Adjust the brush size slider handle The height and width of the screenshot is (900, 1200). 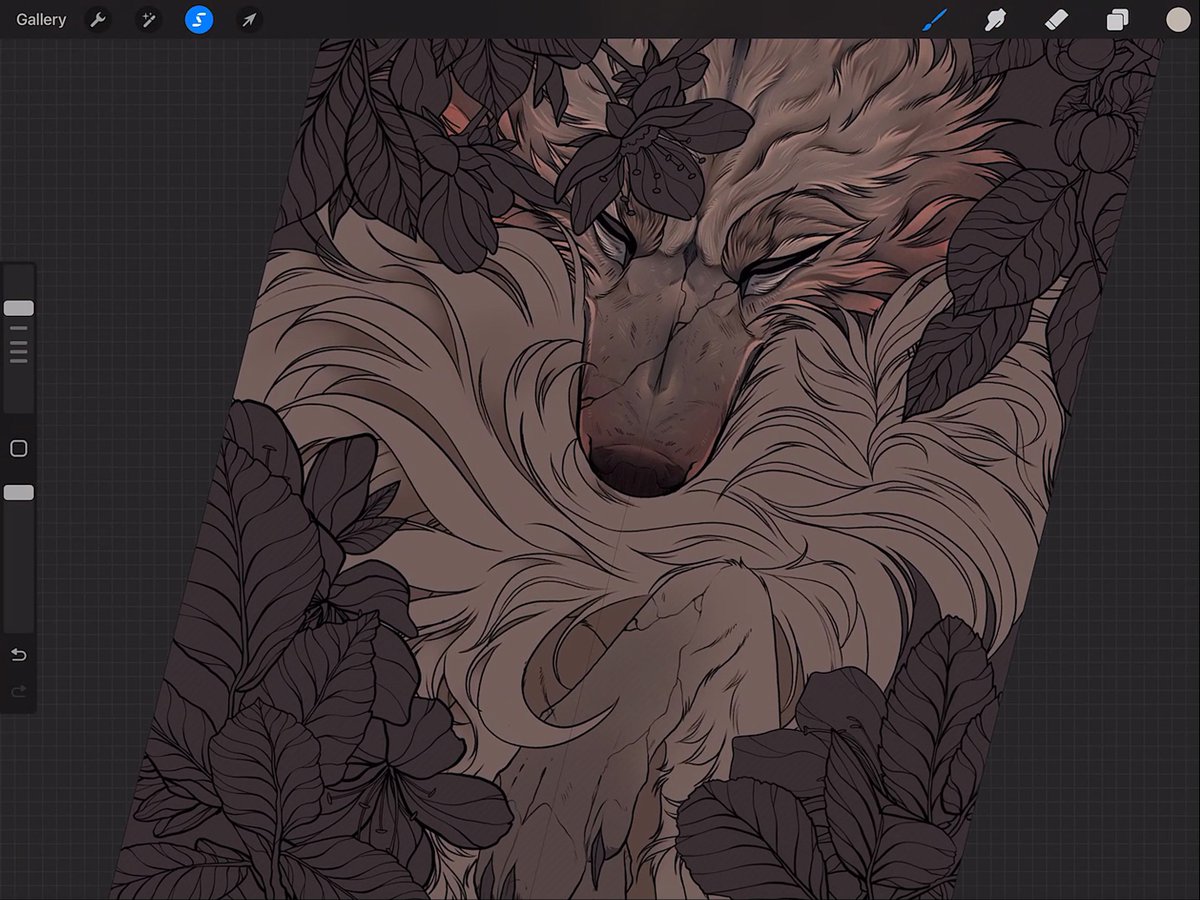19,308
